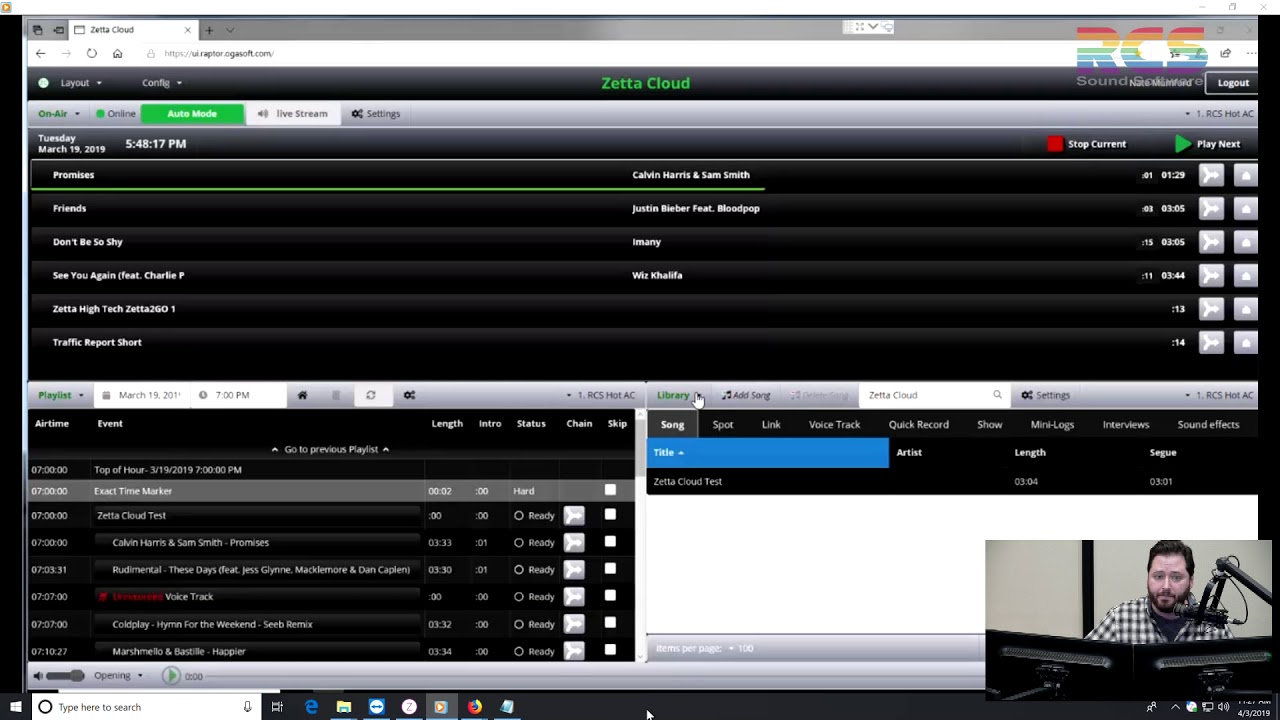Click playlist gears settings icon

409,395
